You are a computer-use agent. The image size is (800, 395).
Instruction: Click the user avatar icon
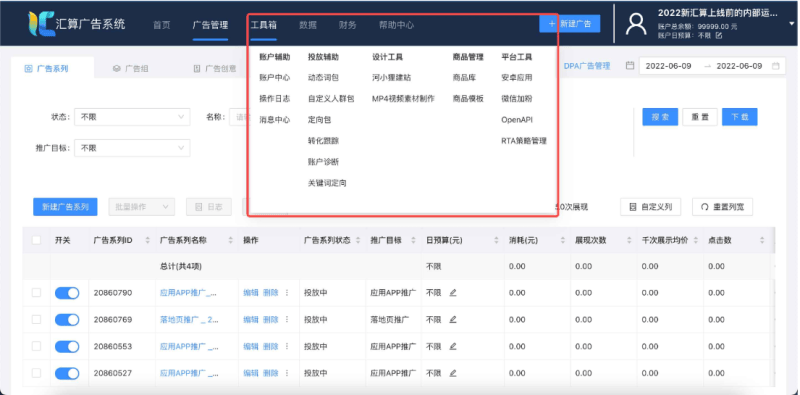(x=636, y=24)
